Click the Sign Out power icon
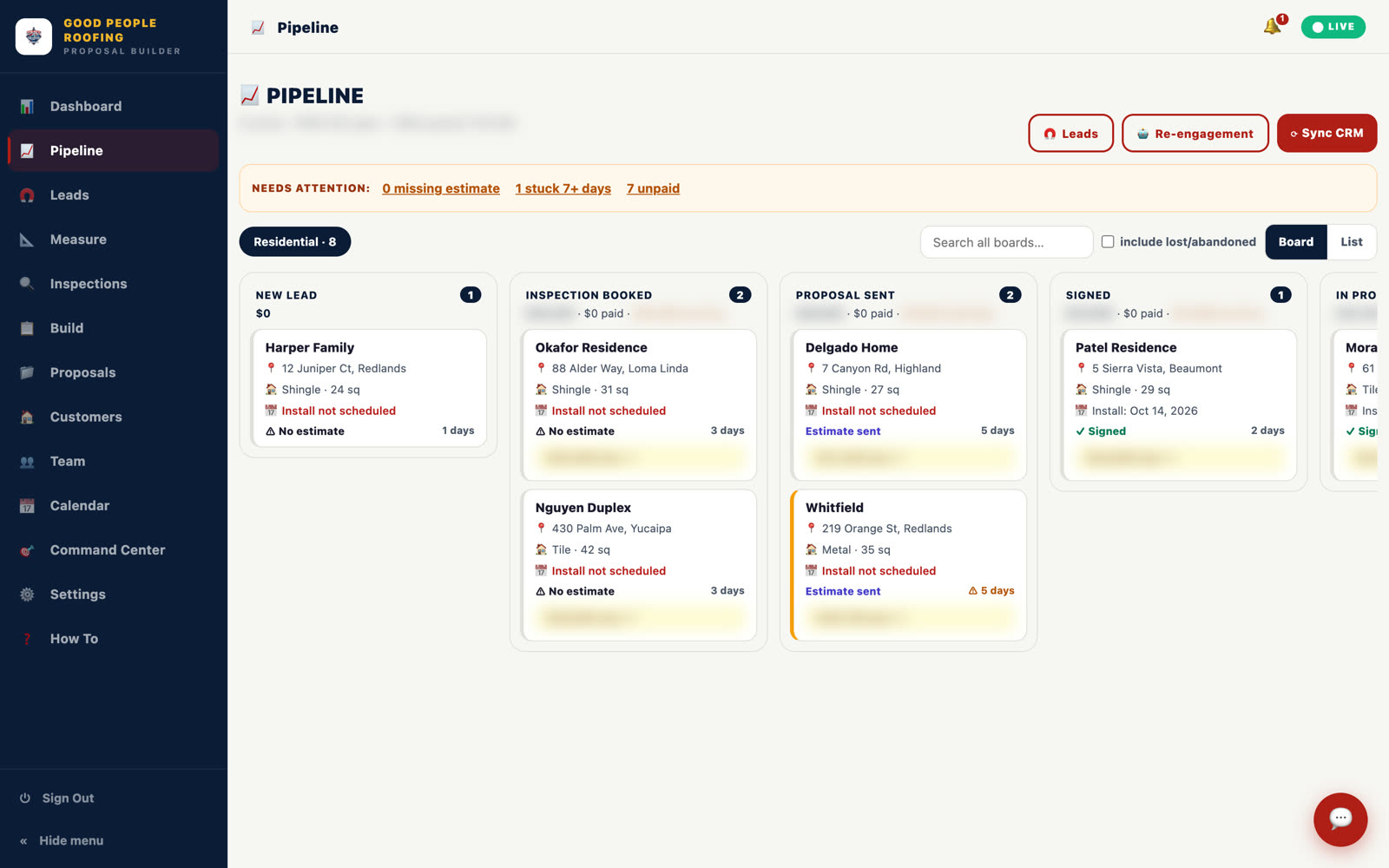1389x868 pixels. (x=25, y=799)
